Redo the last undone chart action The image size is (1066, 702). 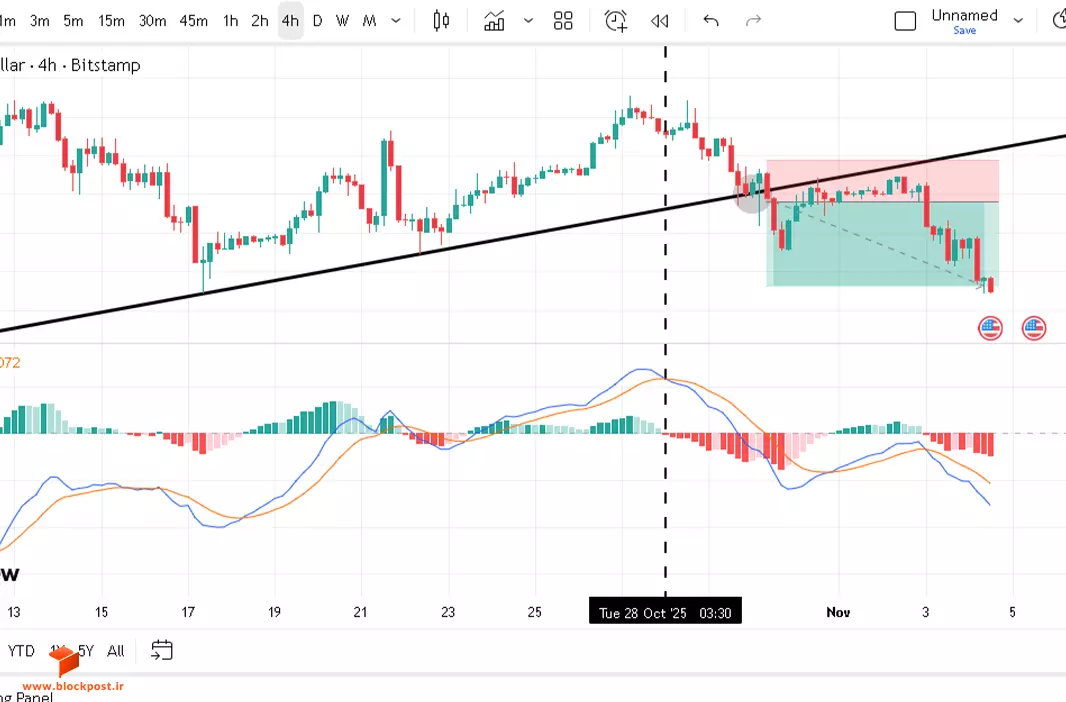(753, 21)
